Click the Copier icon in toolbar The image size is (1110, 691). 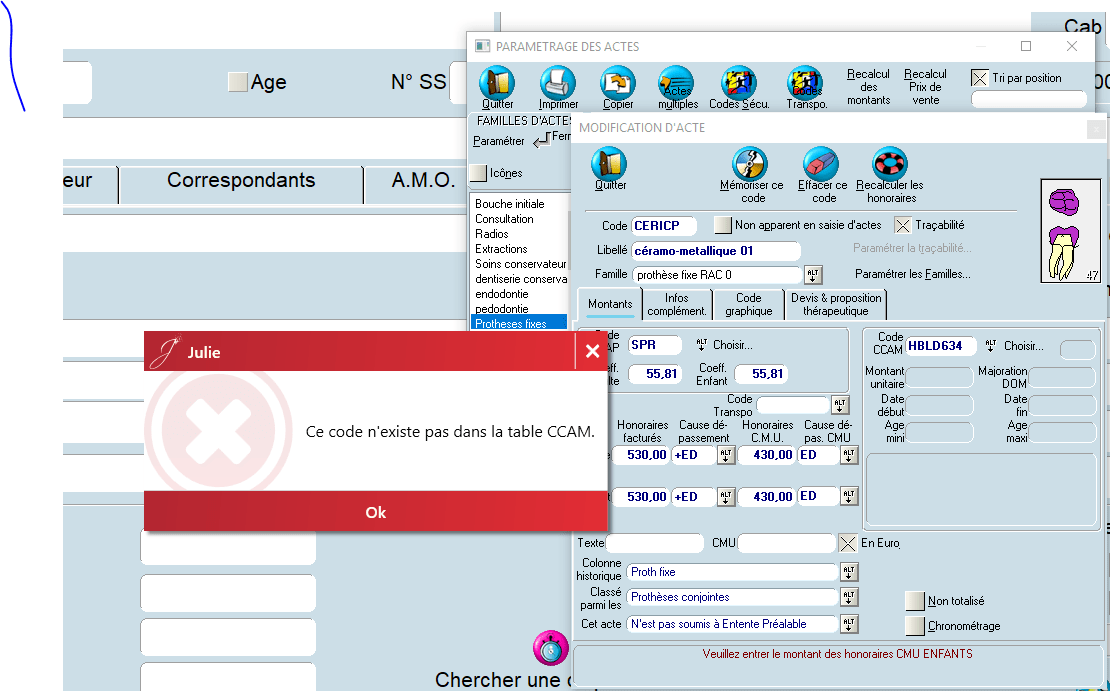click(617, 82)
